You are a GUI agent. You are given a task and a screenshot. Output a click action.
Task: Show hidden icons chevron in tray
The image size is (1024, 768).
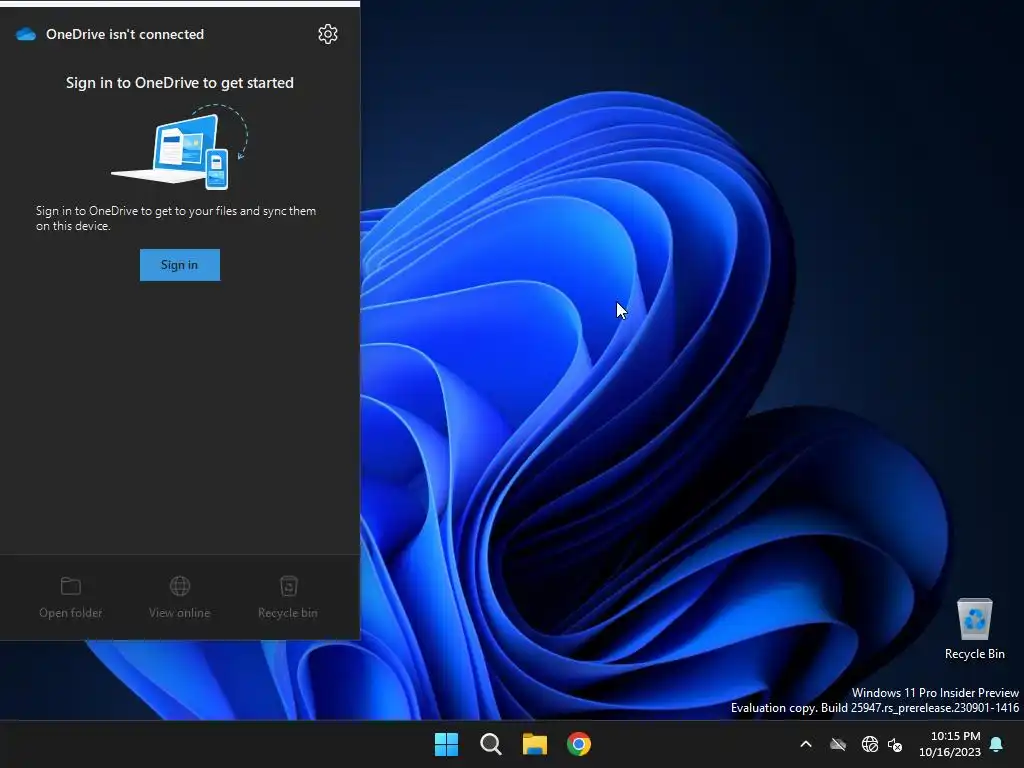[x=806, y=744]
